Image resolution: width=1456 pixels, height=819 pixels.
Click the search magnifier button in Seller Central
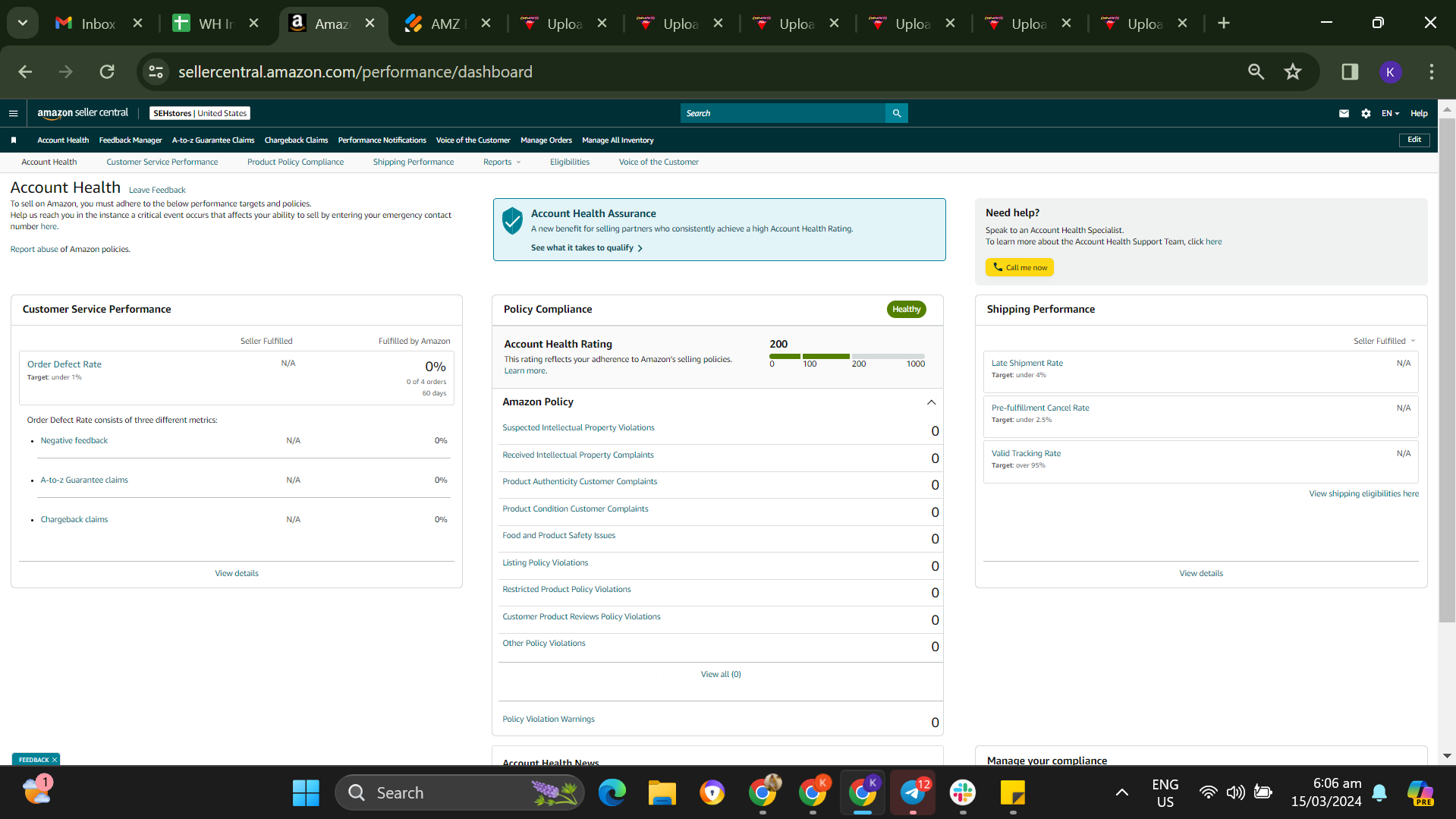point(896,113)
